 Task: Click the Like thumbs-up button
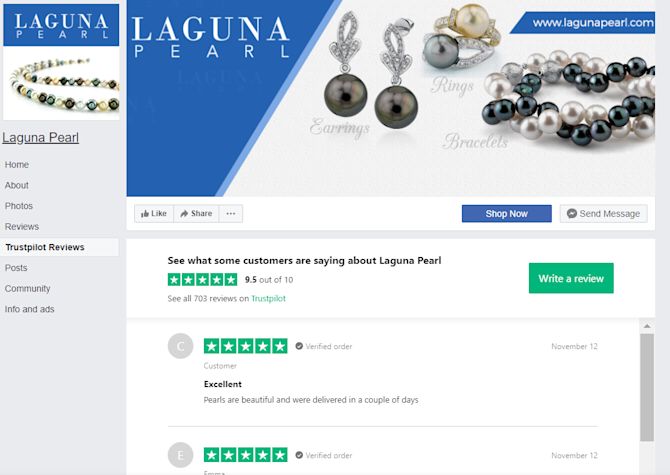pos(154,214)
